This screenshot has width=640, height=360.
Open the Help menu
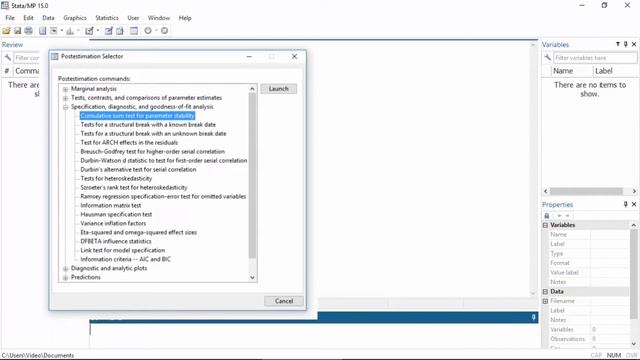click(185, 18)
